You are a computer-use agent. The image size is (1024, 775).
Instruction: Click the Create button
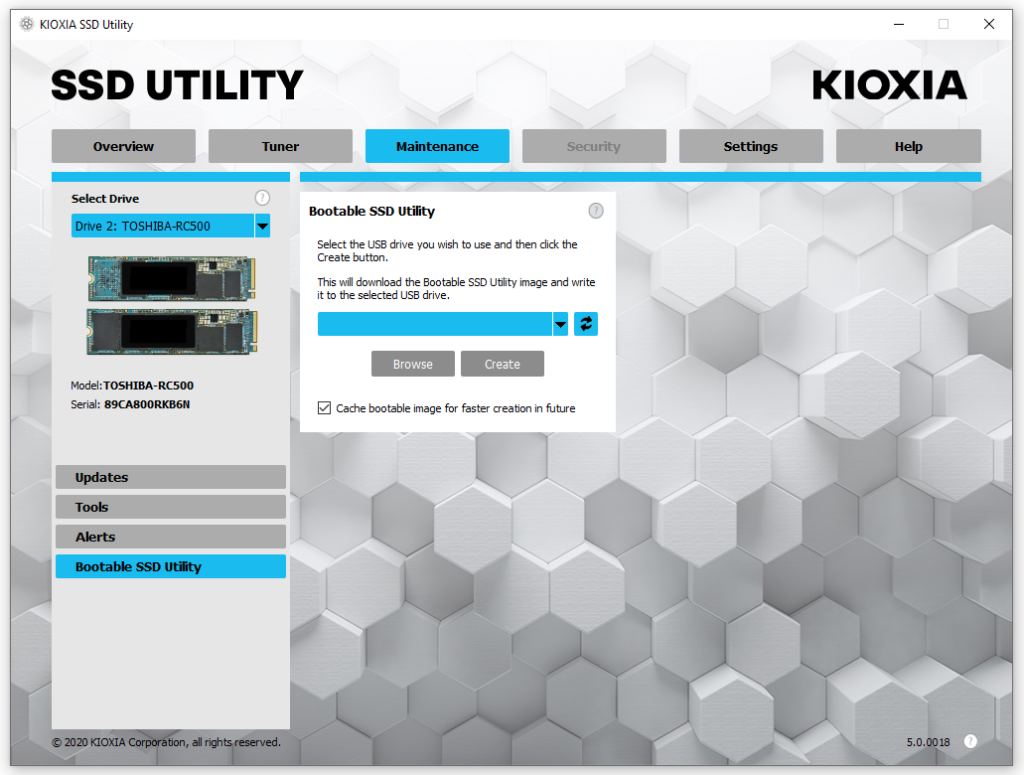pos(502,364)
